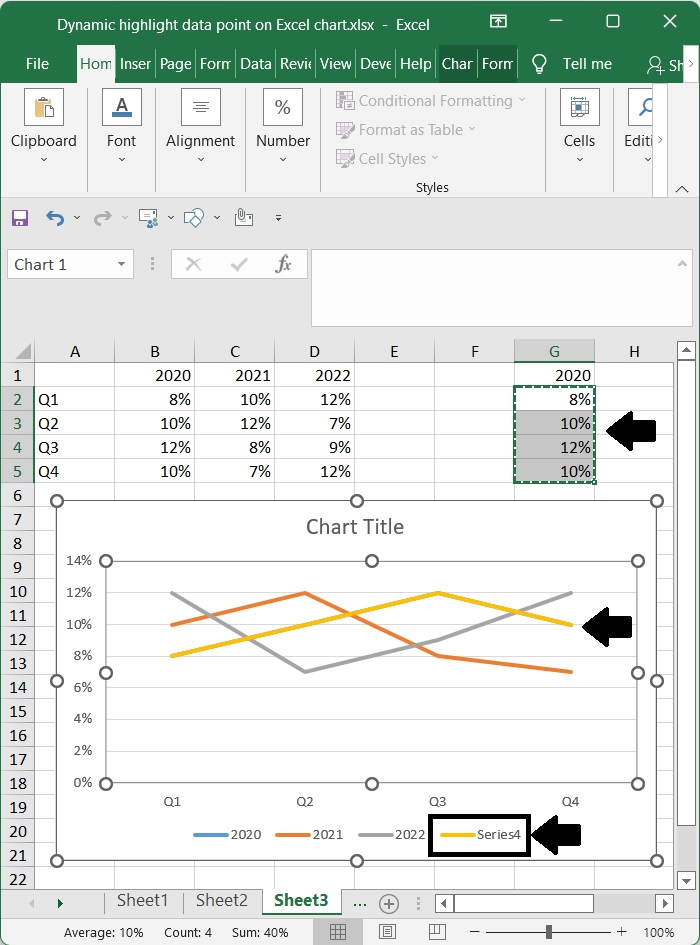Open the File tab
The image size is (700, 945).
tap(37, 64)
